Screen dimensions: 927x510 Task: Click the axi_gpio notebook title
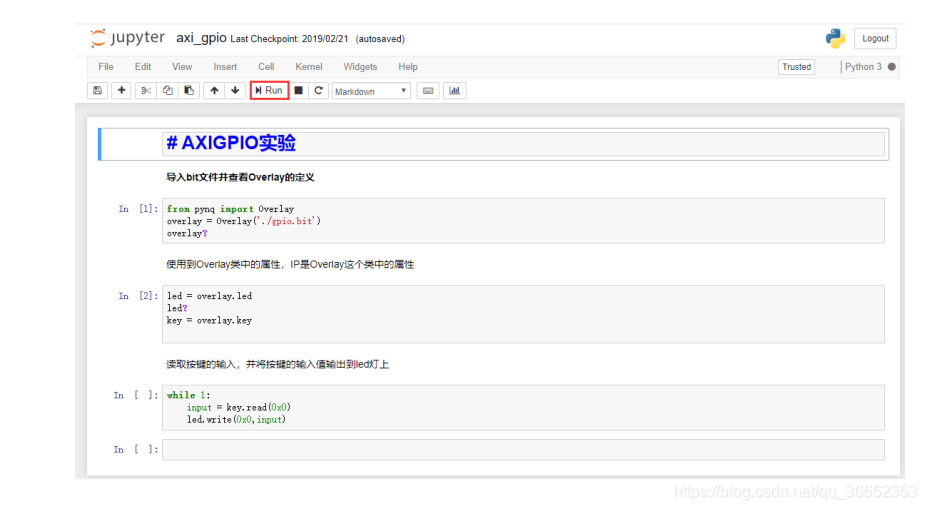click(201, 38)
